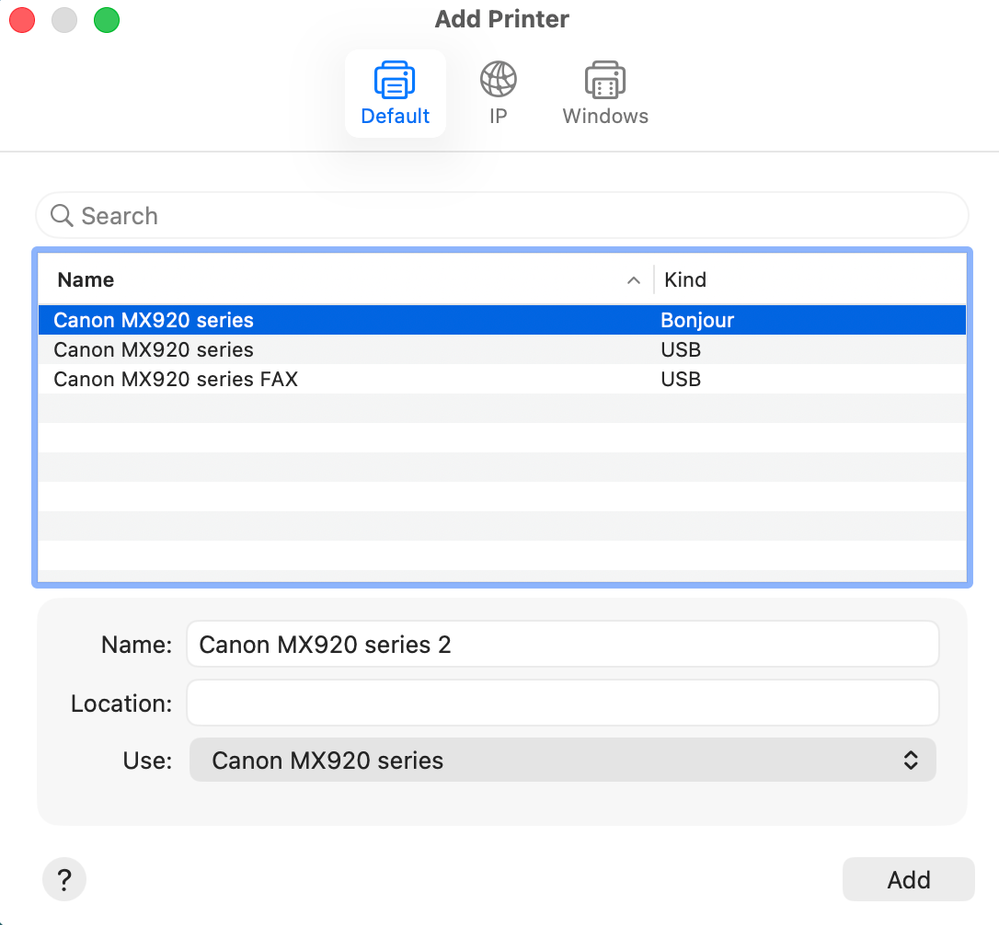999x925 pixels.
Task: Open the IP printer tab
Action: tap(498, 94)
